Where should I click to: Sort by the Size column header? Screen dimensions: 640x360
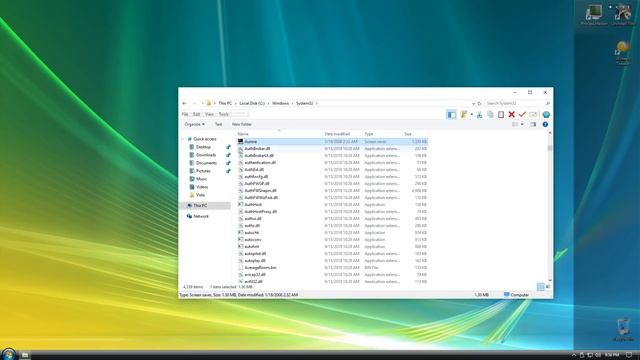click(408, 134)
